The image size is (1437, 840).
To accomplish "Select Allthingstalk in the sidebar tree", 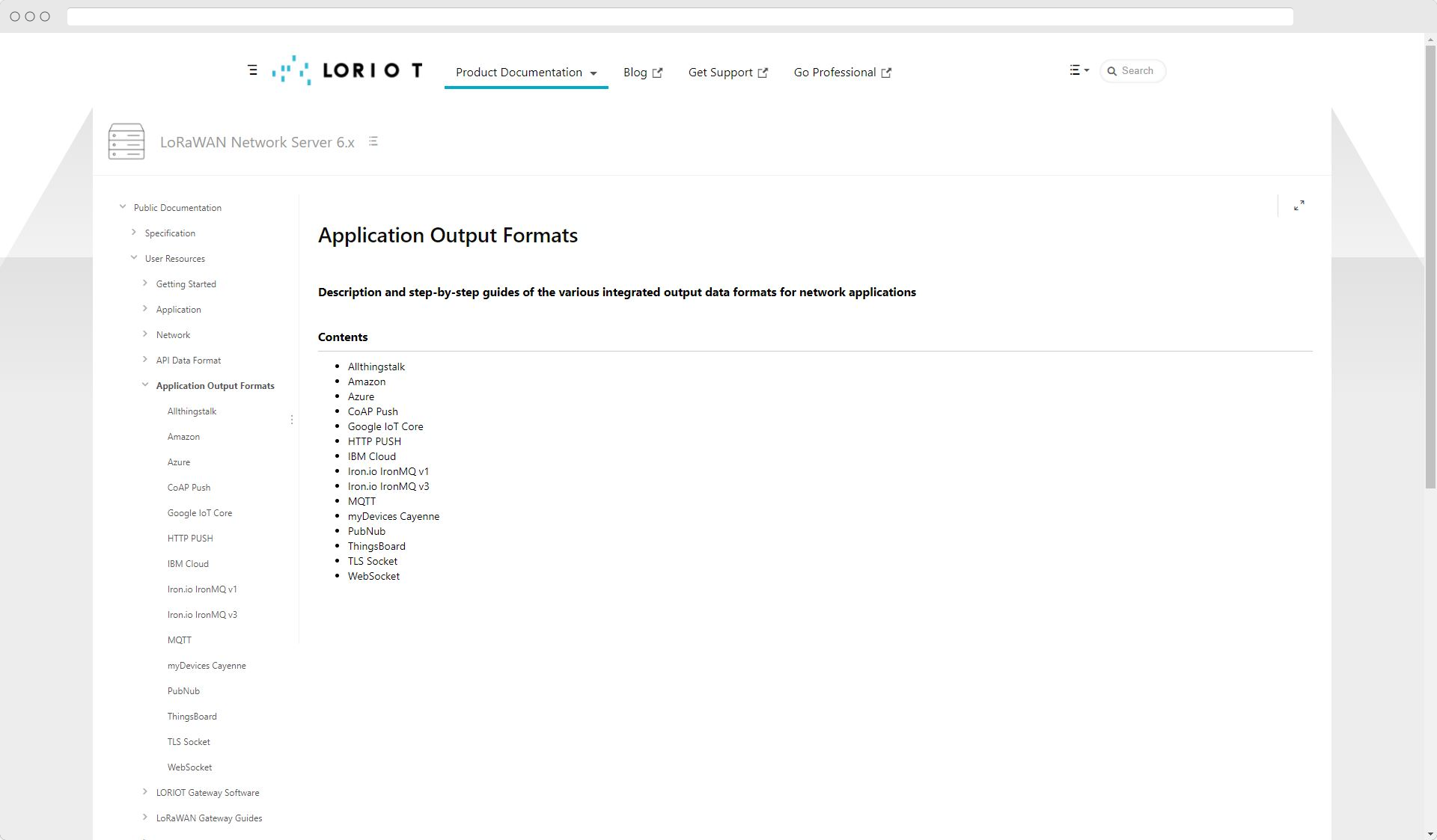I will pos(192,411).
